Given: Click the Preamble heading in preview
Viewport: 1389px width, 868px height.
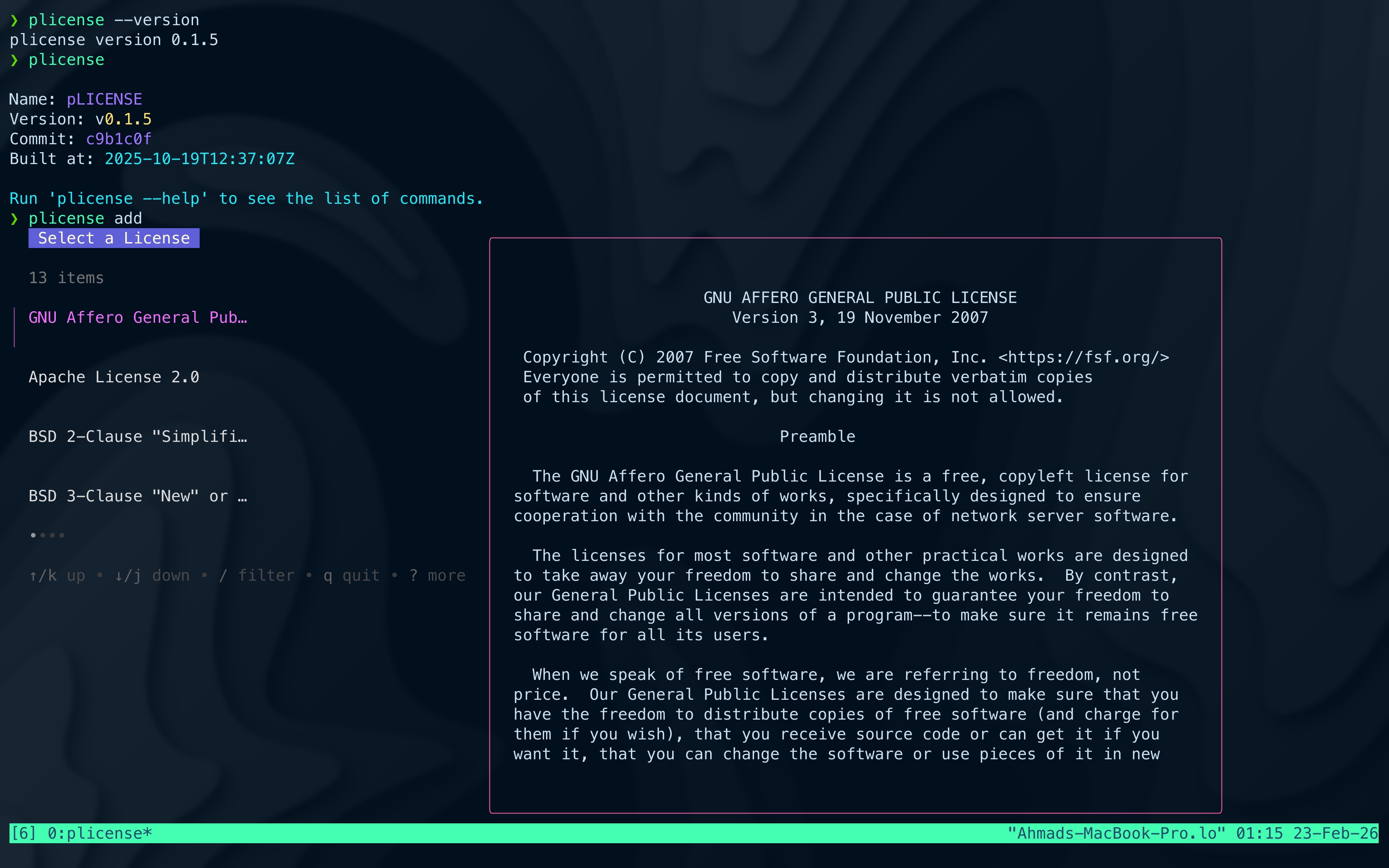Looking at the screenshot, I should [x=817, y=437].
